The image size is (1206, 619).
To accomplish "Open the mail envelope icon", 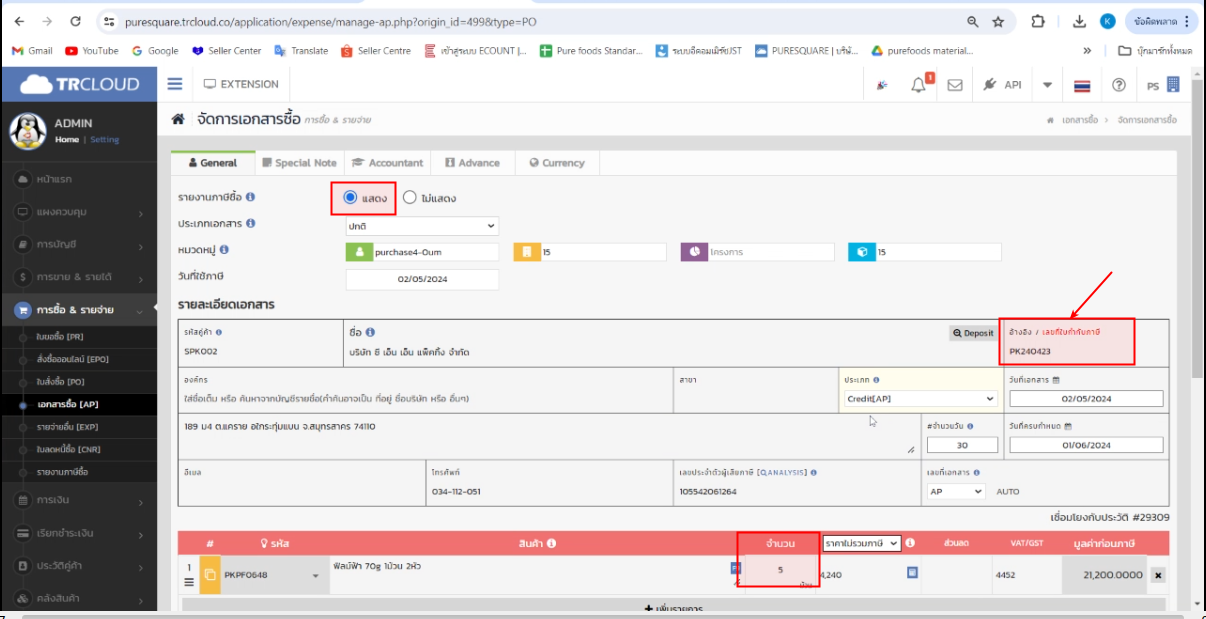I will [955, 85].
